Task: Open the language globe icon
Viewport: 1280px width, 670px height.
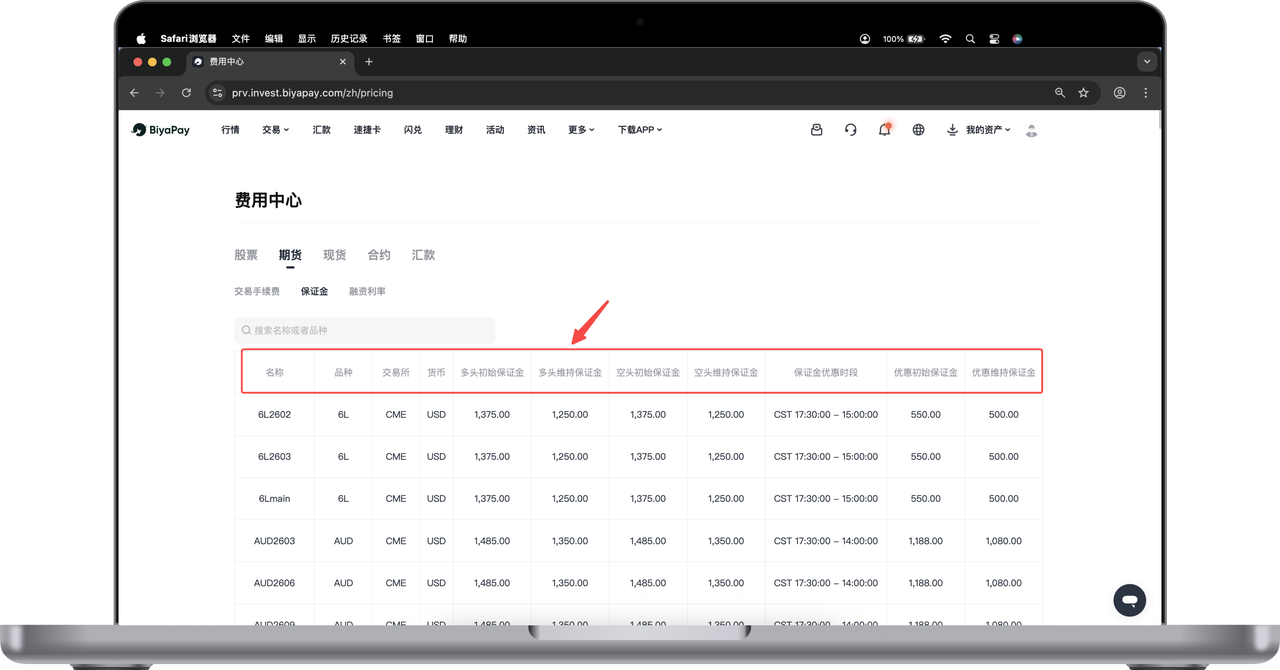Action: 918,130
